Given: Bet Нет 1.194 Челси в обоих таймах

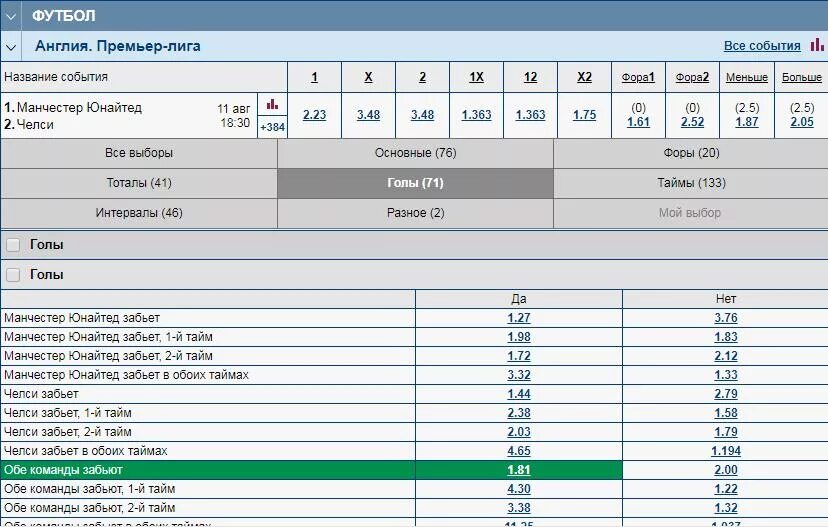Looking at the screenshot, I should point(726,451).
